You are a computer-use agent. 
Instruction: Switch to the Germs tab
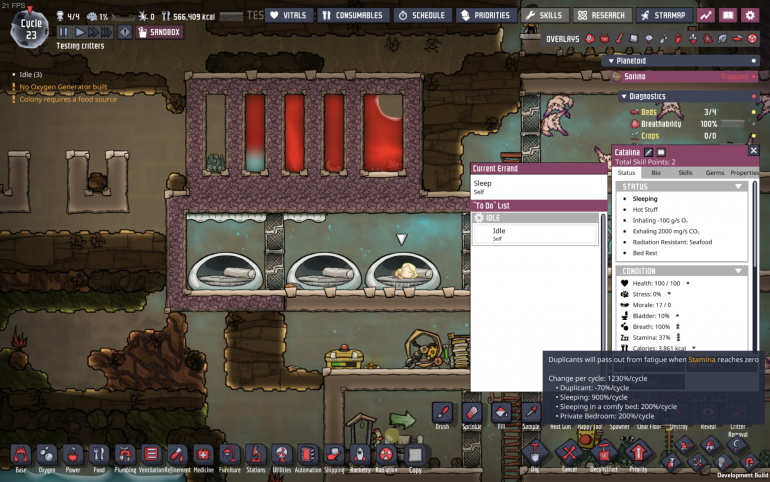715,173
